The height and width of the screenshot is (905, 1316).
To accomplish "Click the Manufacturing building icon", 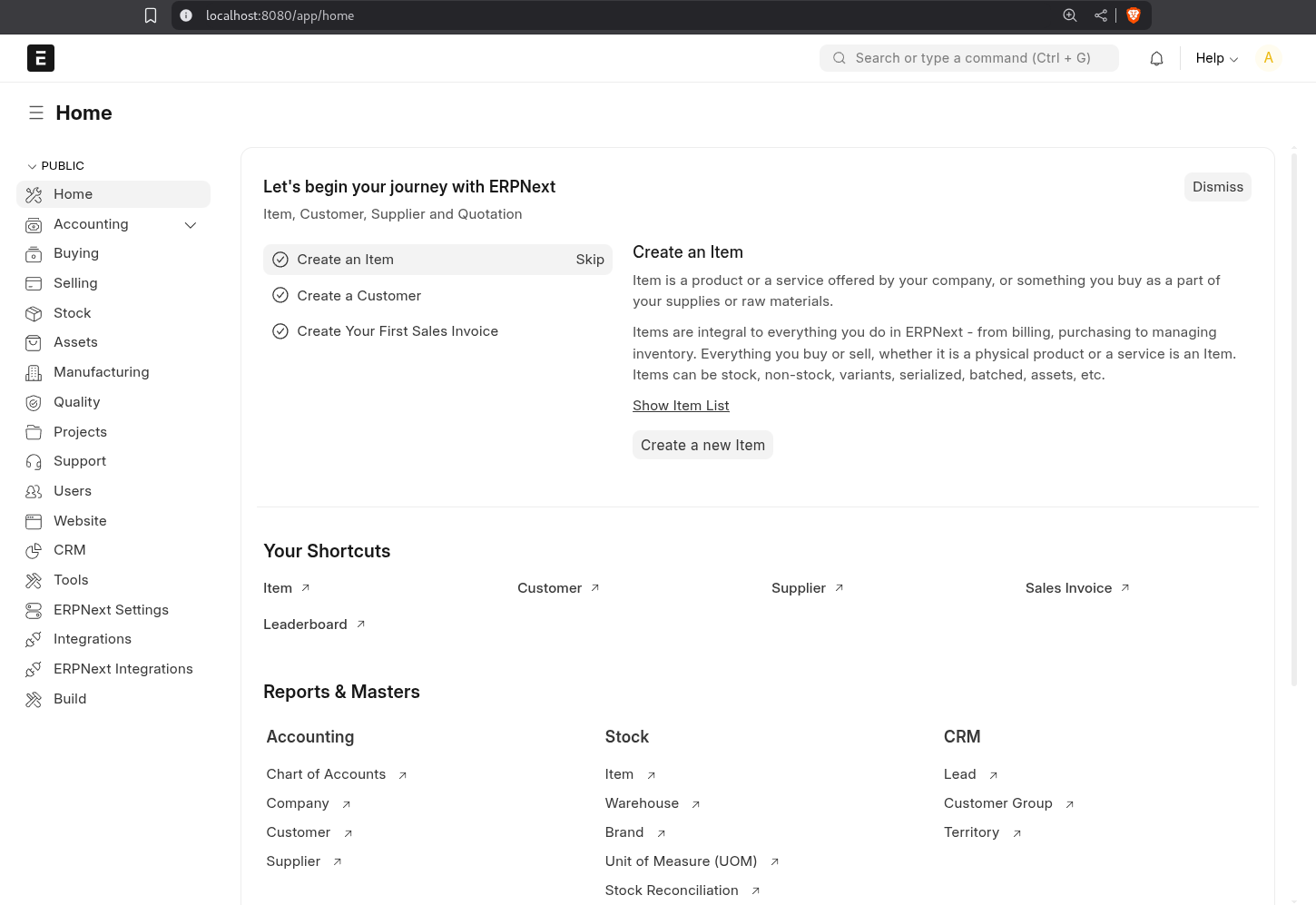I will coord(34,373).
